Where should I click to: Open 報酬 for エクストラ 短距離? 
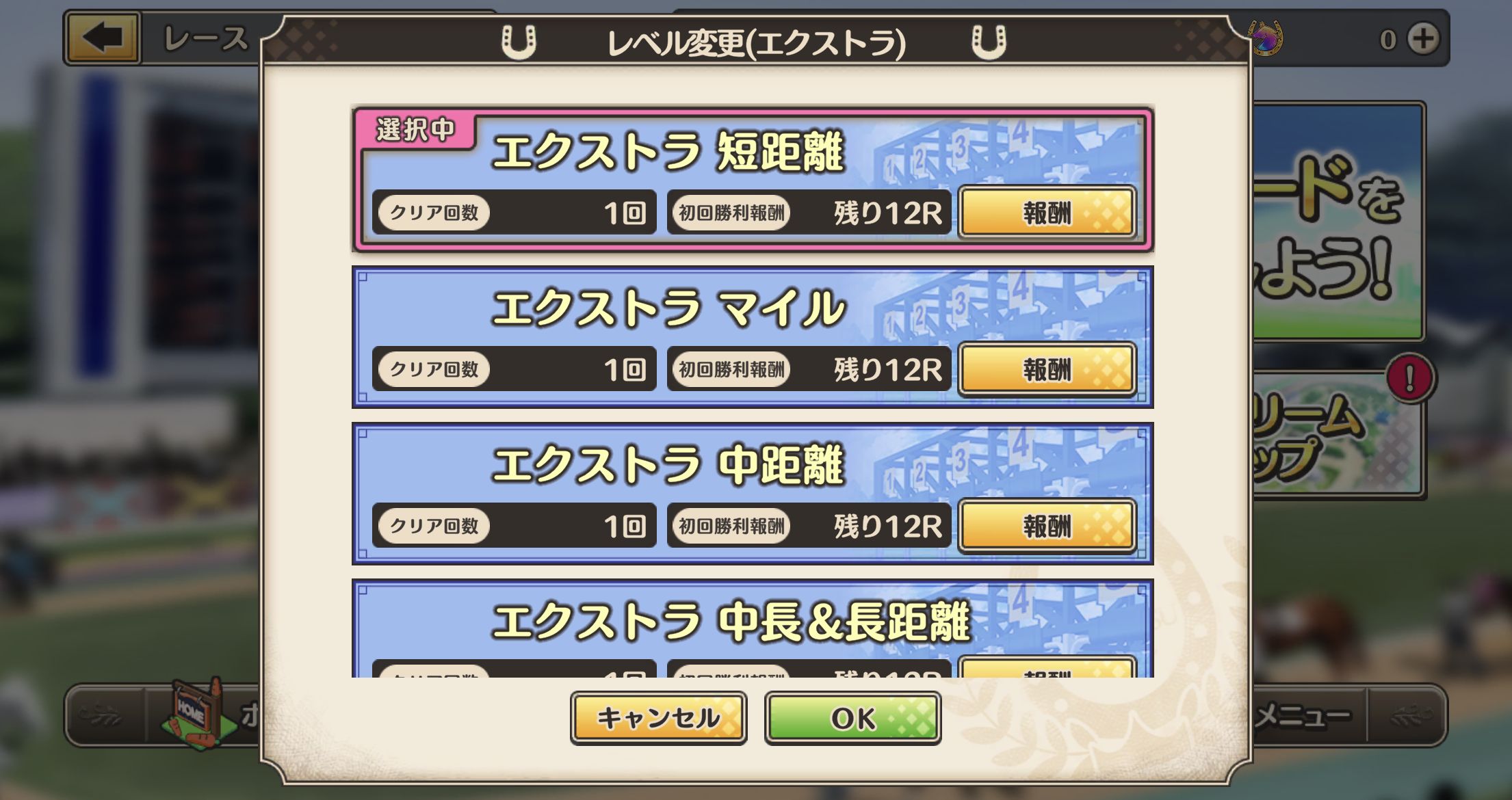coord(1047,213)
